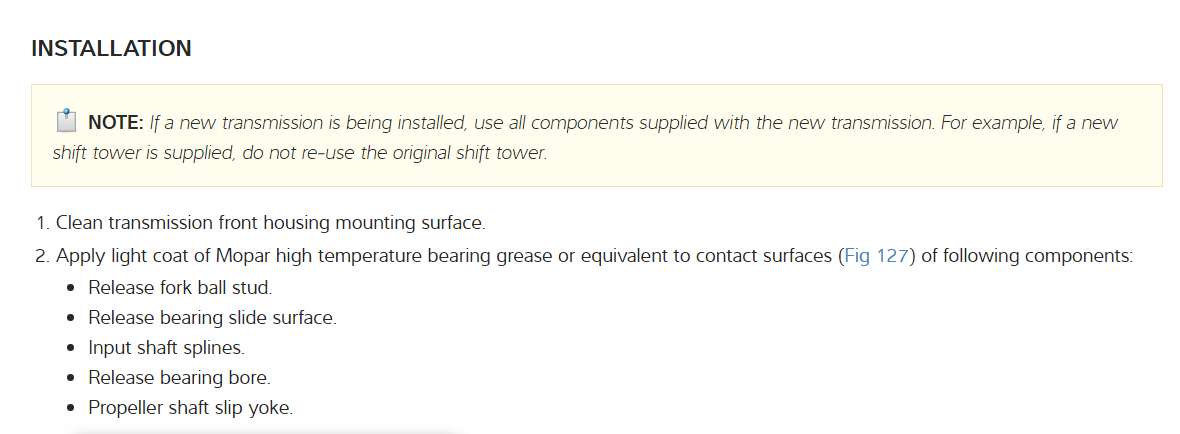The height and width of the screenshot is (434, 1180).
Task: Click the "Input shaft splines" list item
Action: pyautogui.click(x=166, y=348)
